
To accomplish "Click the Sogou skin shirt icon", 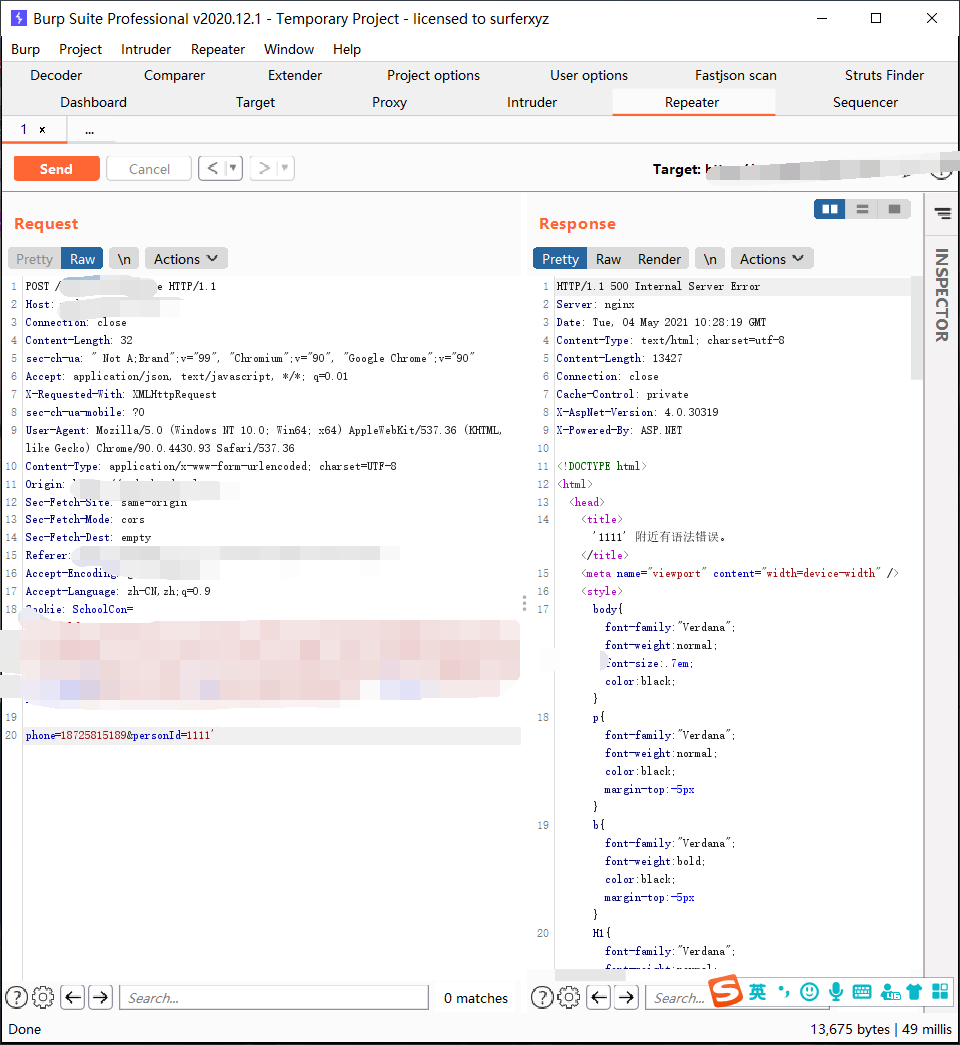I will (914, 992).
